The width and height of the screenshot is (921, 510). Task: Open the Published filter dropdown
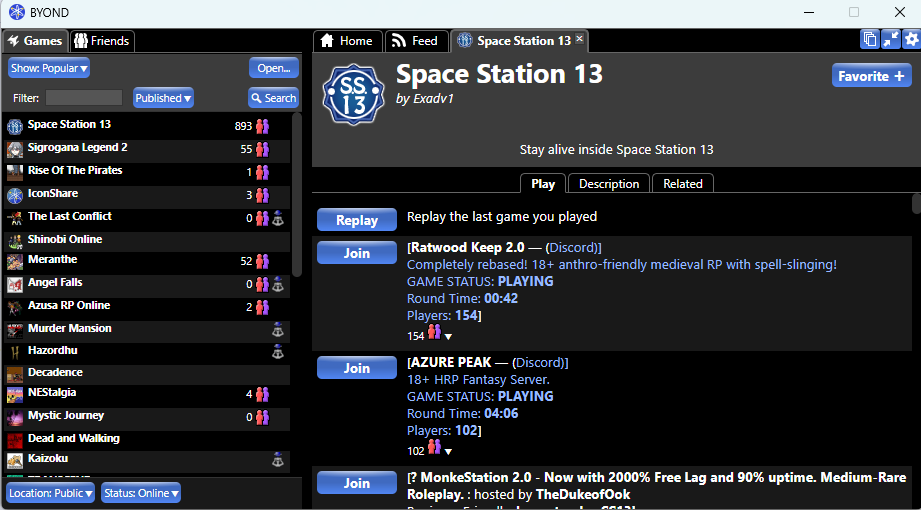pyautogui.click(x=163, y=98)
